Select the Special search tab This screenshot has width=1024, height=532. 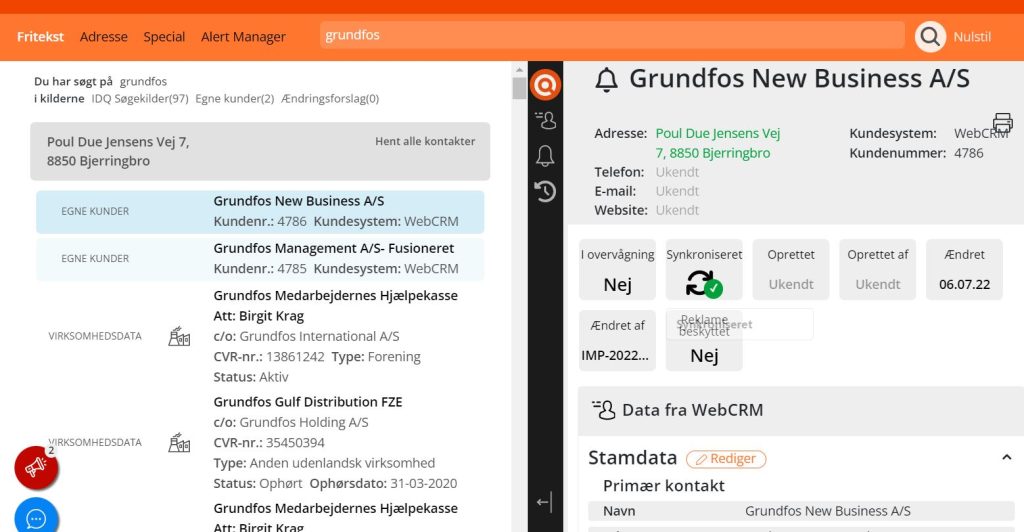[x=164, y=37]
